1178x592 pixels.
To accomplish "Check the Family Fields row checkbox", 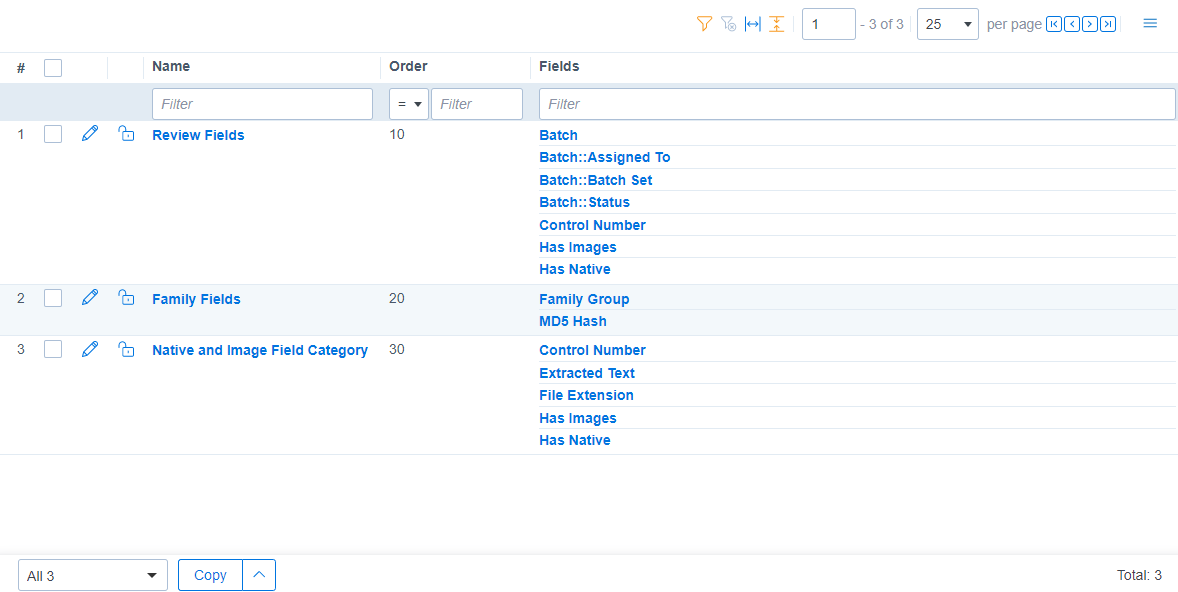I will click(53, 298).
